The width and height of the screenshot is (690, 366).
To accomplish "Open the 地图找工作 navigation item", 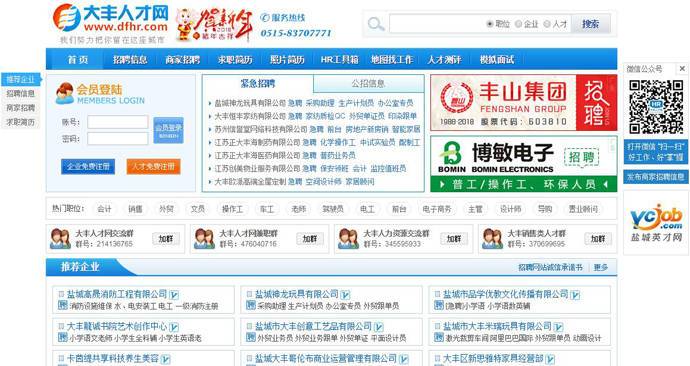I will tap(392, 60).
